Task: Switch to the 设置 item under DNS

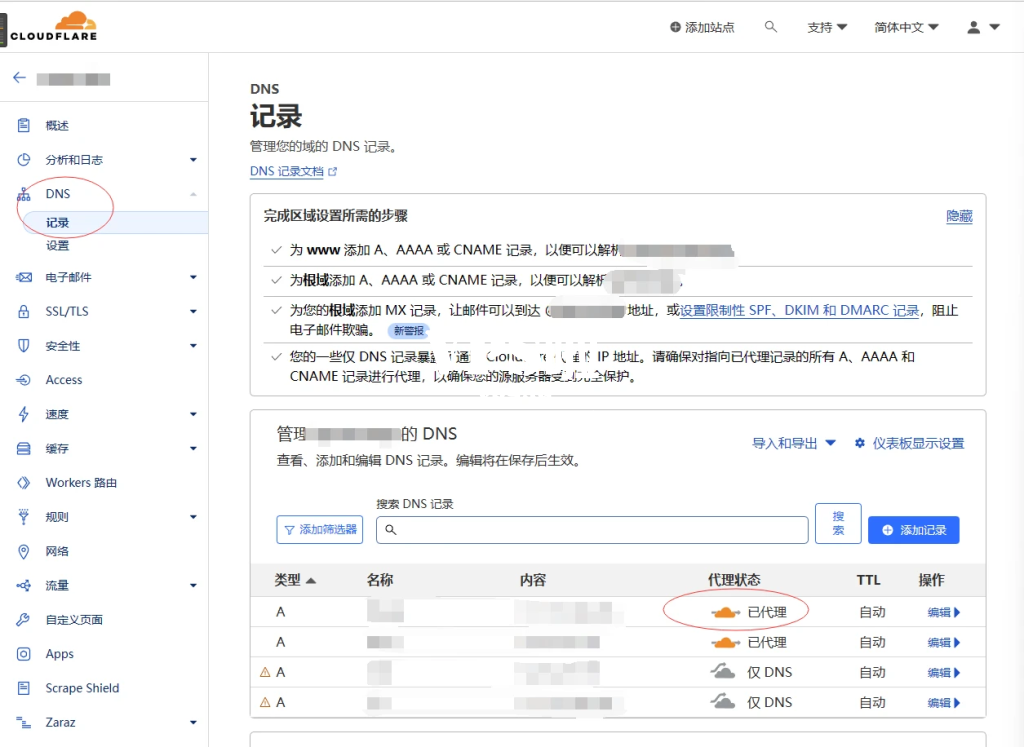Action: click(x=57, y=245)
